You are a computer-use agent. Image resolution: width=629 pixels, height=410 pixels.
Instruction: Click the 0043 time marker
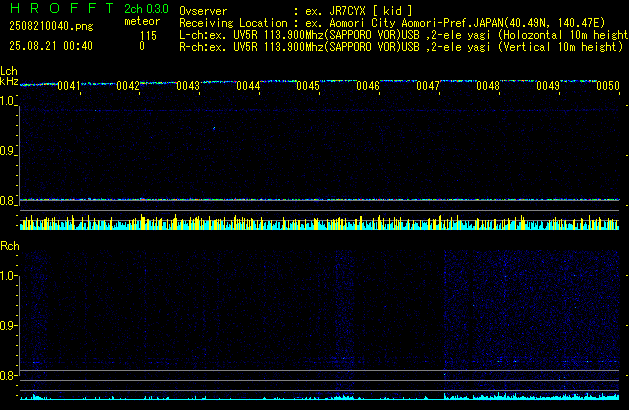pyautogui.click(x=188, y=86)
